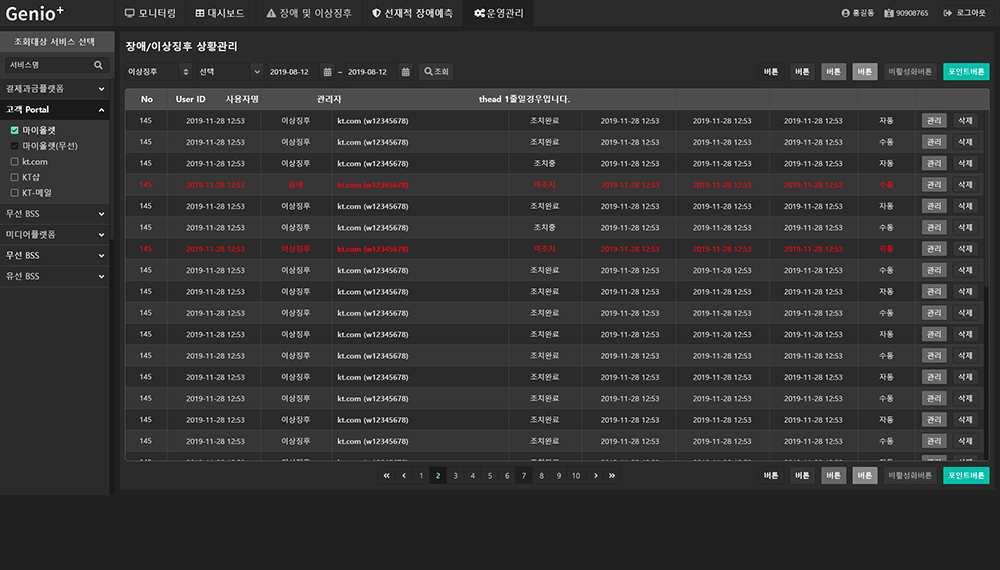Image resolution: width=1000 pixels, height=570 pixels.
Task: Go to page 4
Action: pos(473,476)
